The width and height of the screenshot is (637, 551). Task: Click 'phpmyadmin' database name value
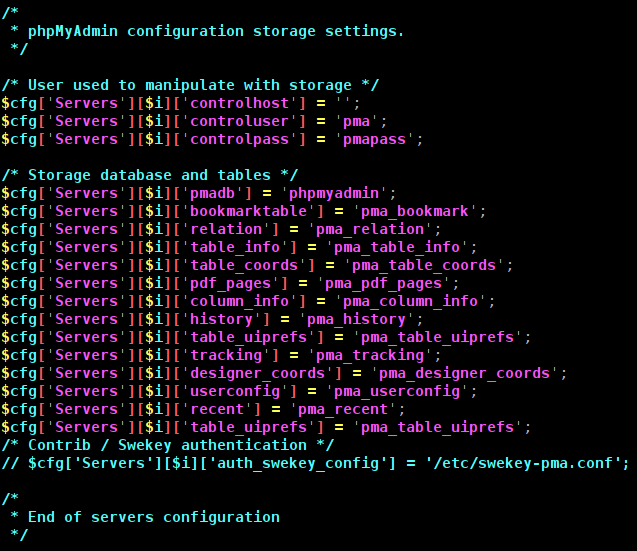point(334,193)
